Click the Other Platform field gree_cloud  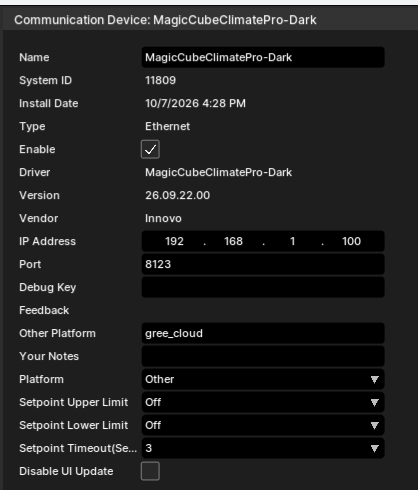(x=263, y=333)
